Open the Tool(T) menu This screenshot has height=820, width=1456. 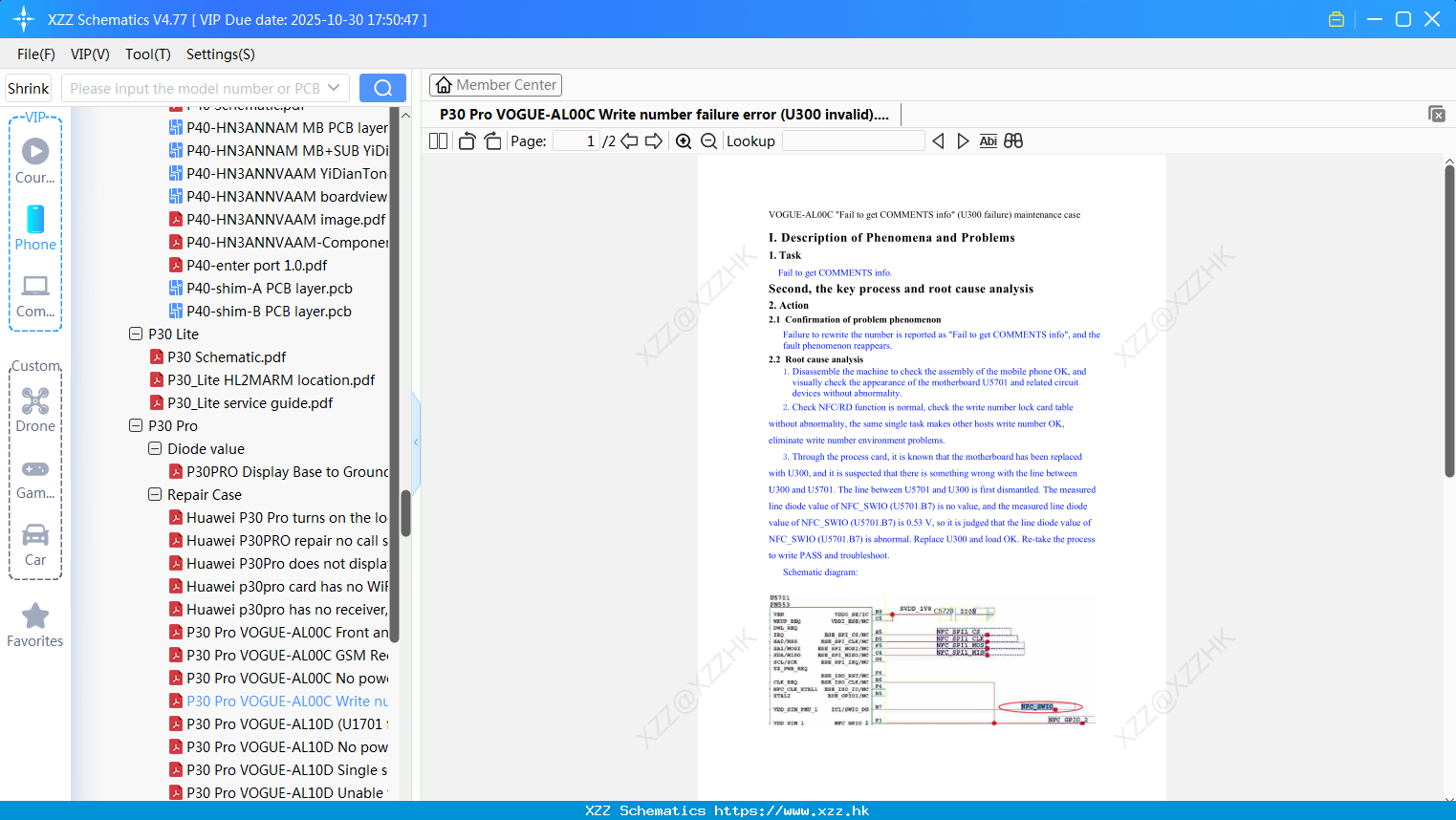point(148,54)
